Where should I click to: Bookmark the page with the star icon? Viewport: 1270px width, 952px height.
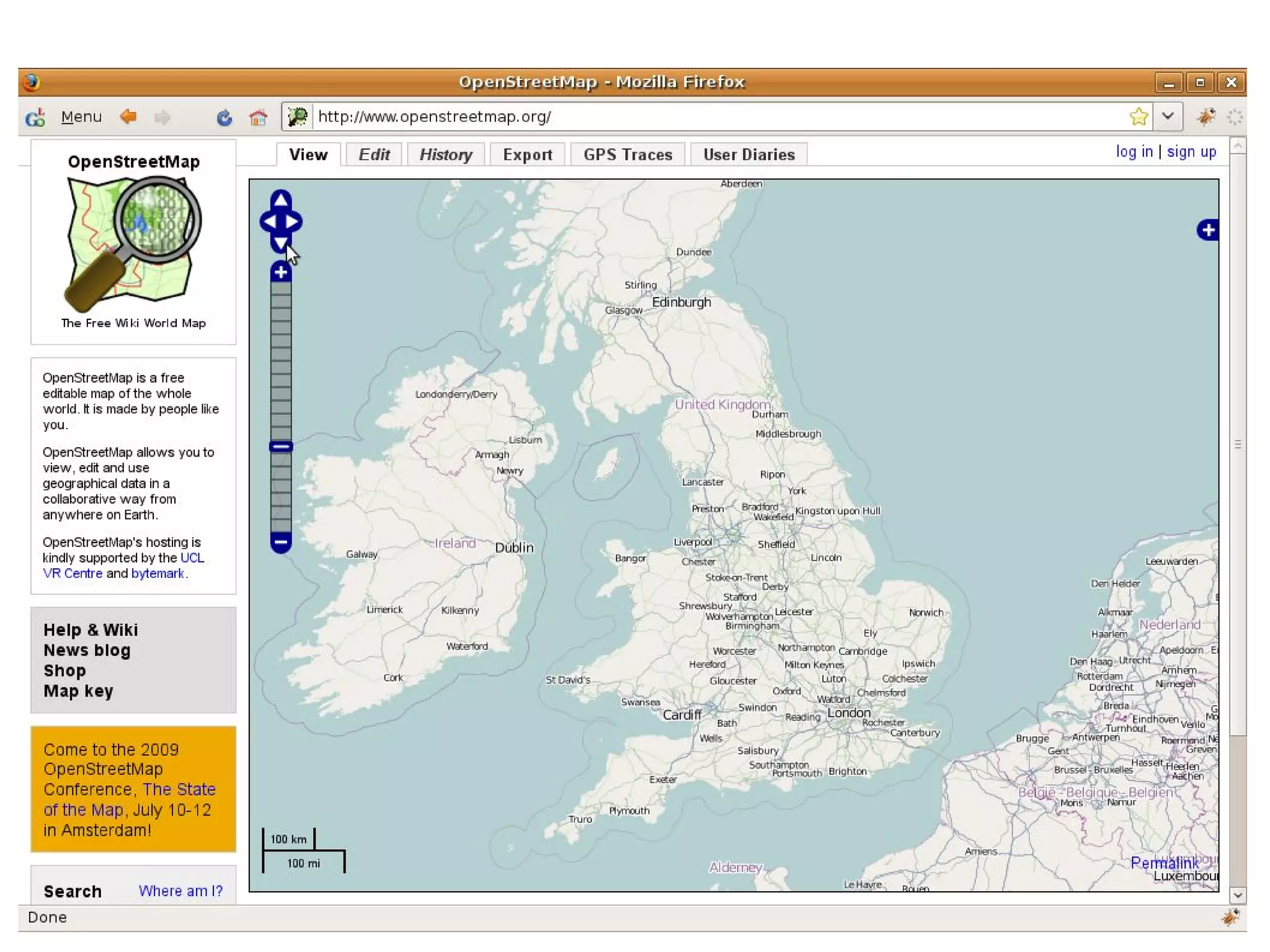coord(1139,117)
